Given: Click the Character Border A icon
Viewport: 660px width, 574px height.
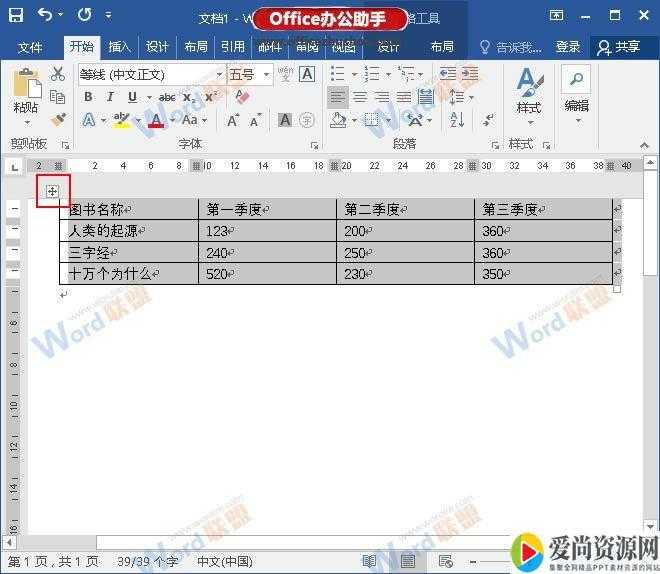Looking at the screenshot, I should (x=307, y=74).
